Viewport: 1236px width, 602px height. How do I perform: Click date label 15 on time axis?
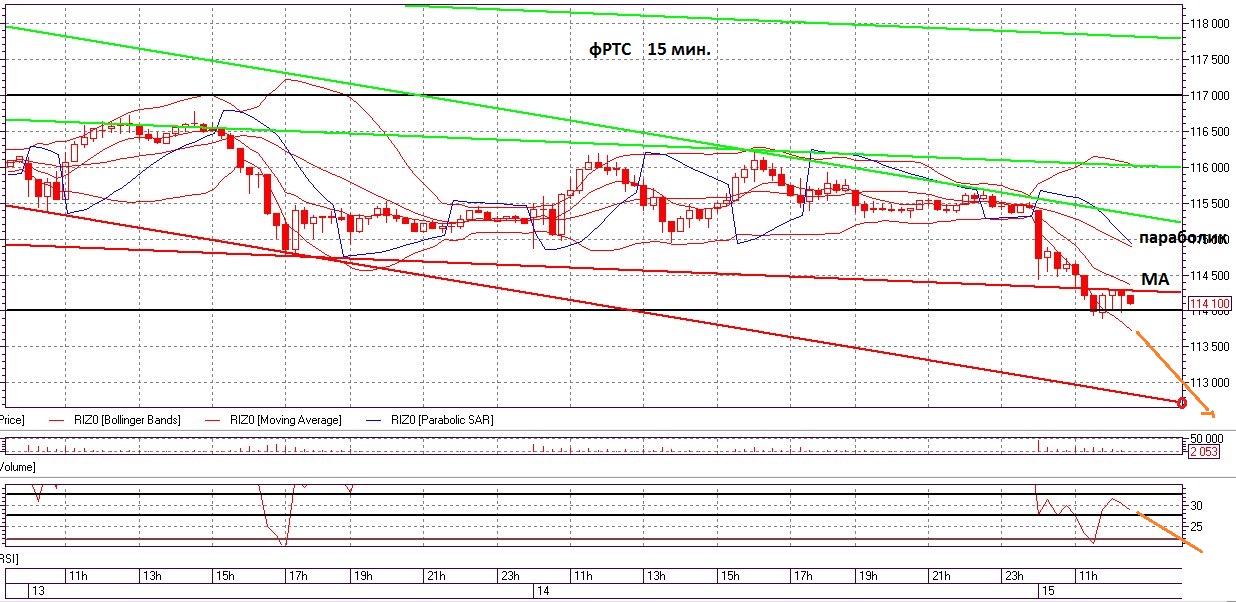[x=1047, y=592]
